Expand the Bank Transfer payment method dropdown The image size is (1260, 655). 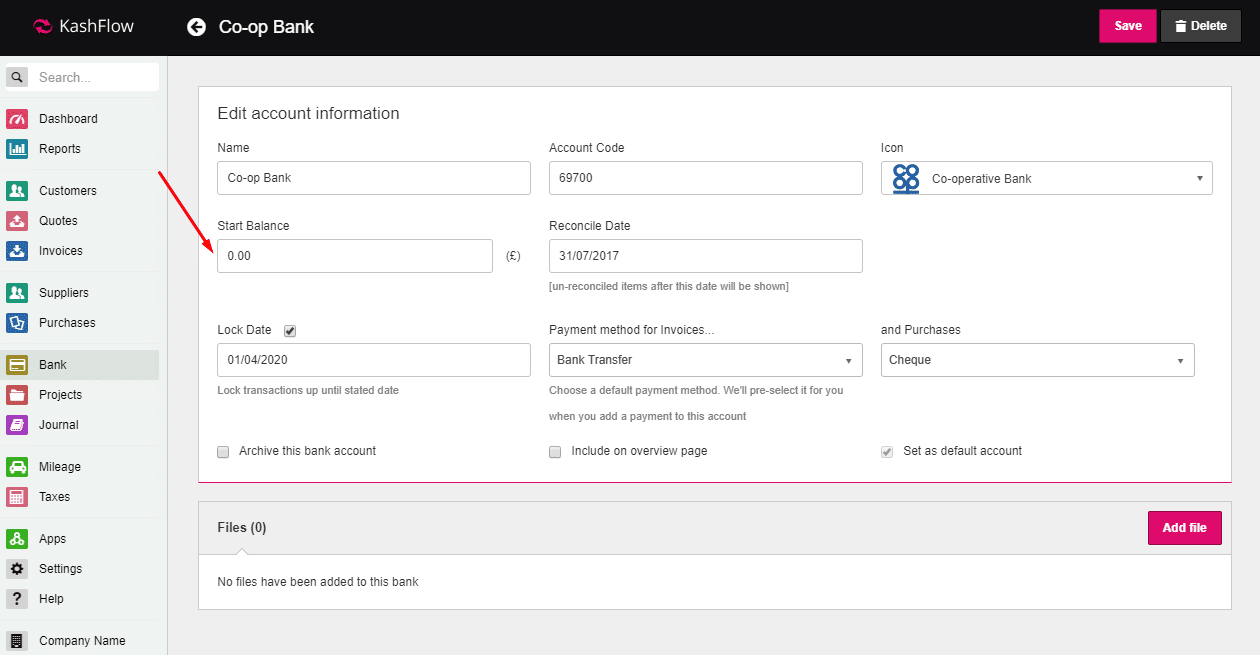(705, 360)
